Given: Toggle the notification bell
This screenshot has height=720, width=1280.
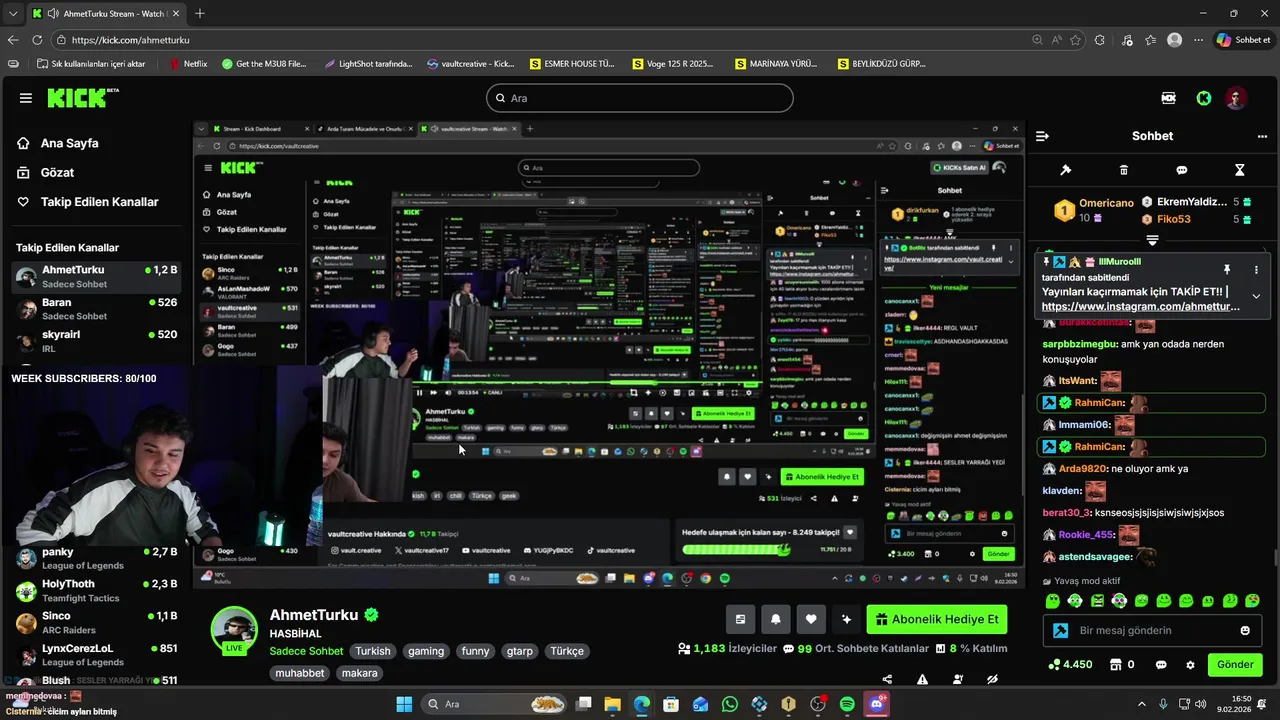Looking at the screenshot, I should (775, 619).
